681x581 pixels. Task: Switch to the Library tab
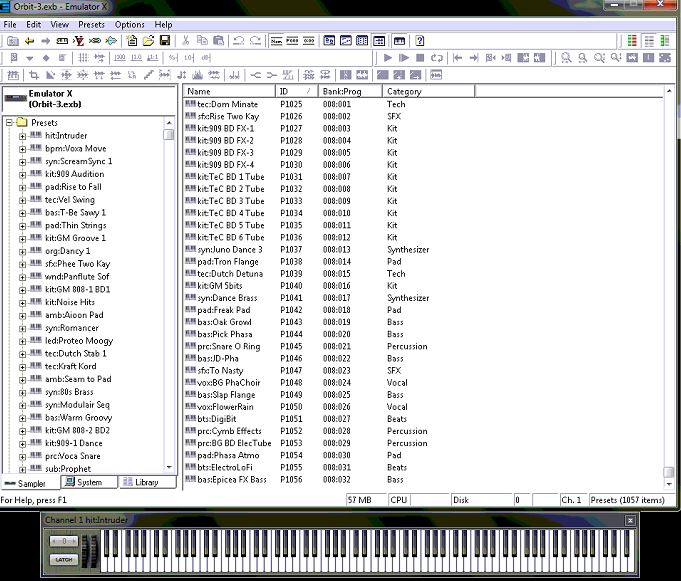point(147,482)
